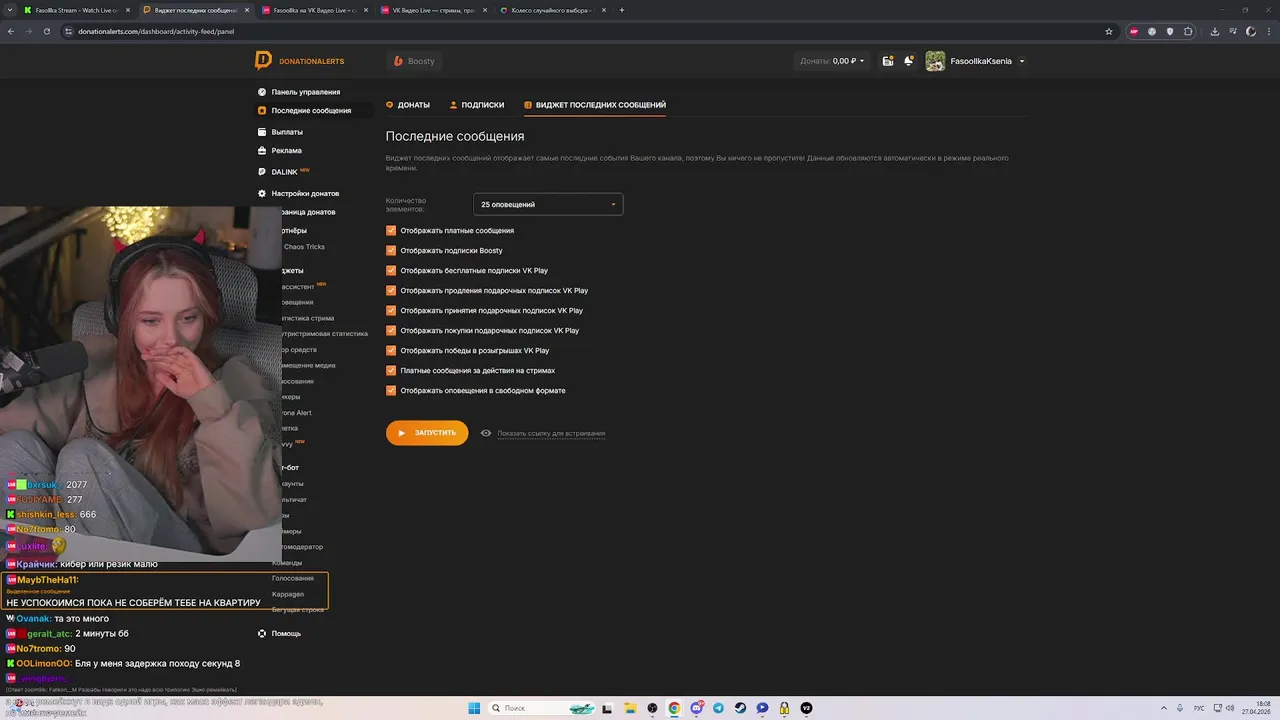1280x720 pixels.
Task: Click the taskbar Поиск search box
Action: click(542, 708)
